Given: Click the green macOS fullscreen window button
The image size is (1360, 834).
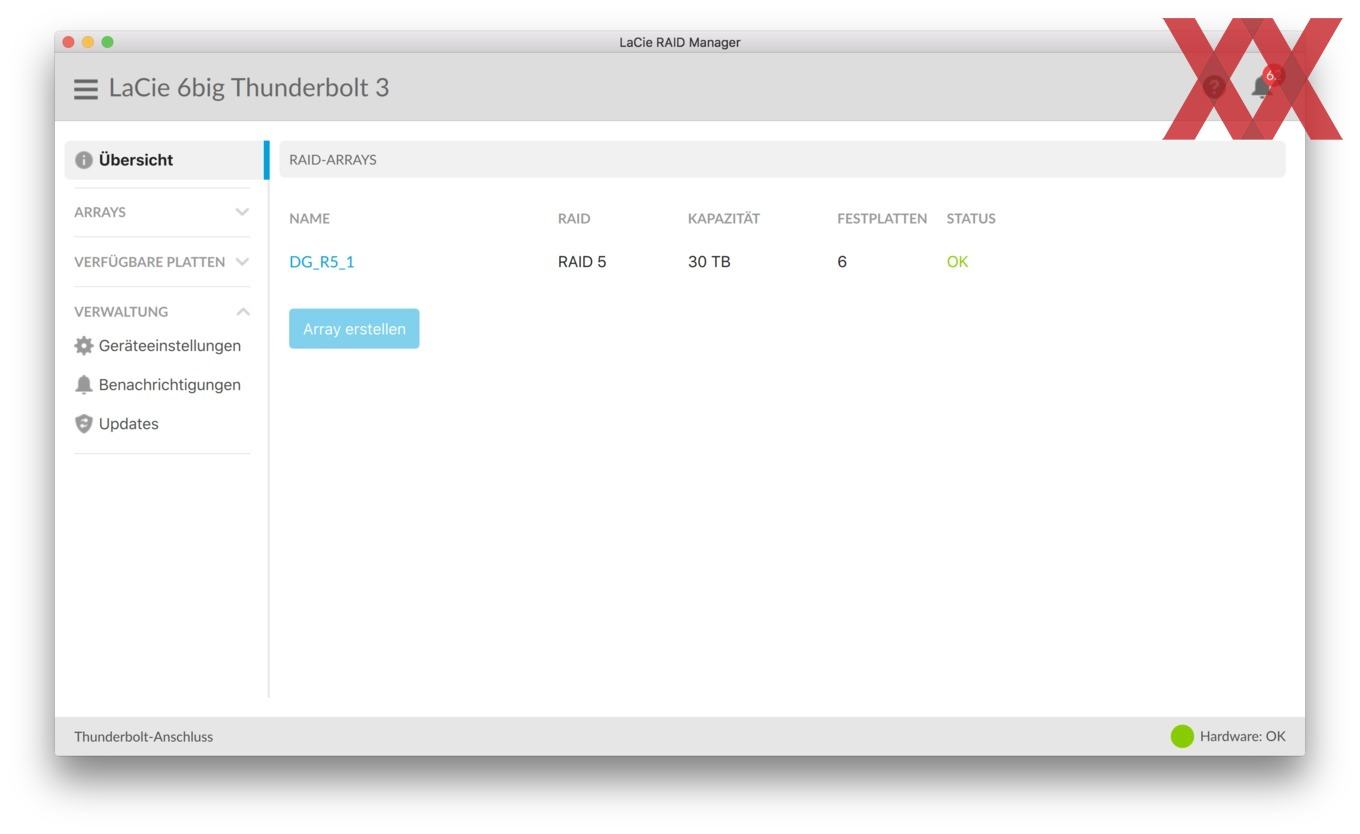Looking at the screenshot, I should [x=107, y=42].
